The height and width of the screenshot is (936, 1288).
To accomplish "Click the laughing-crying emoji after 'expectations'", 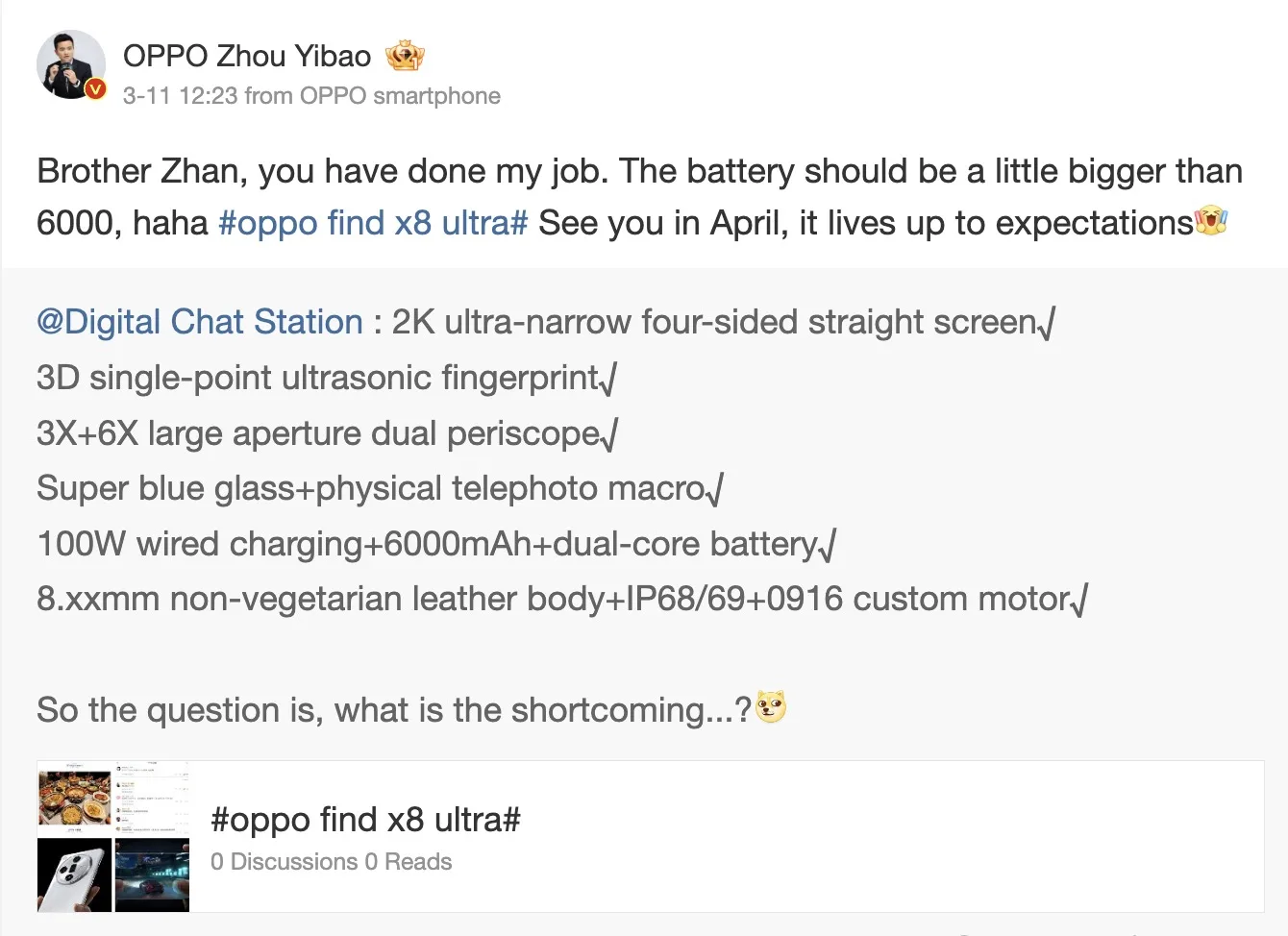I will click(1211, 222).
